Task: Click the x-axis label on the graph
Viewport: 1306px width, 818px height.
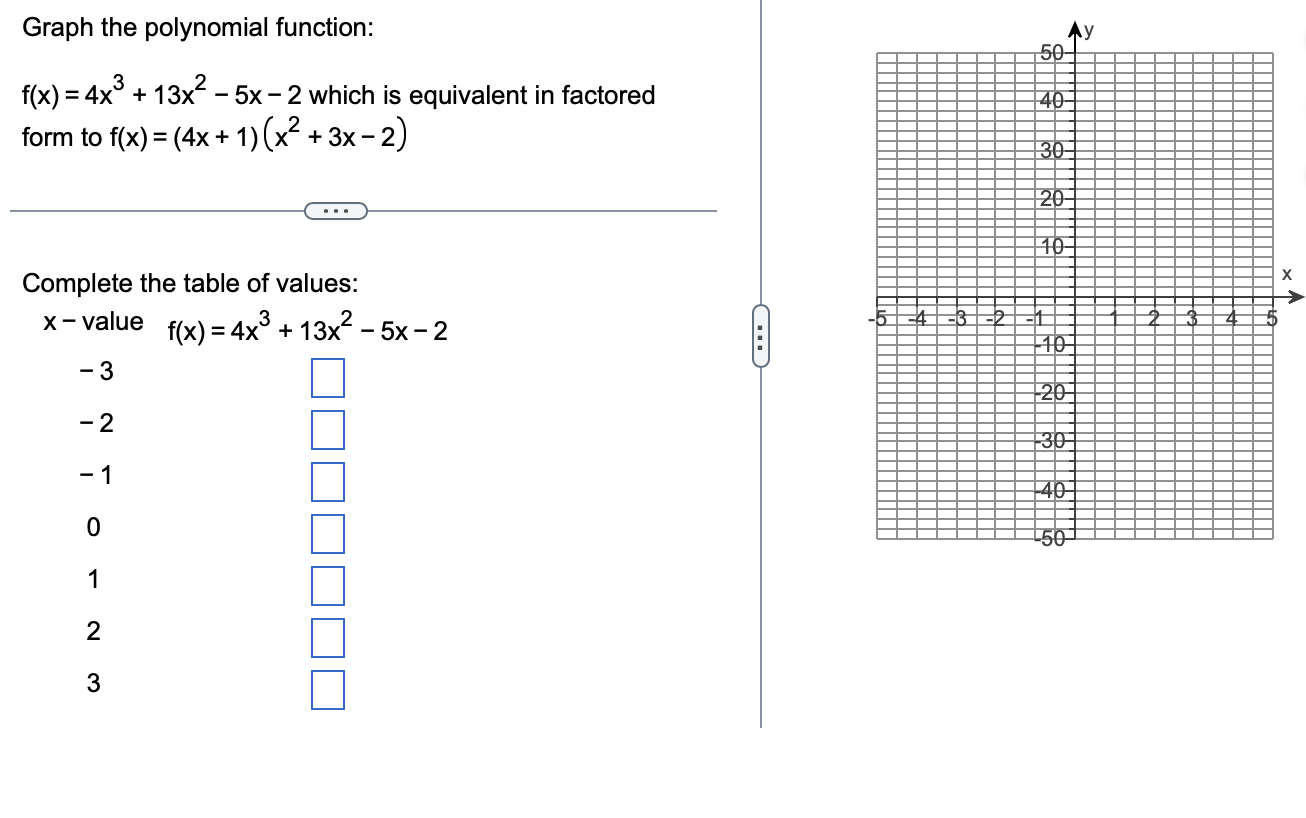Action: tap(1288, 274)
